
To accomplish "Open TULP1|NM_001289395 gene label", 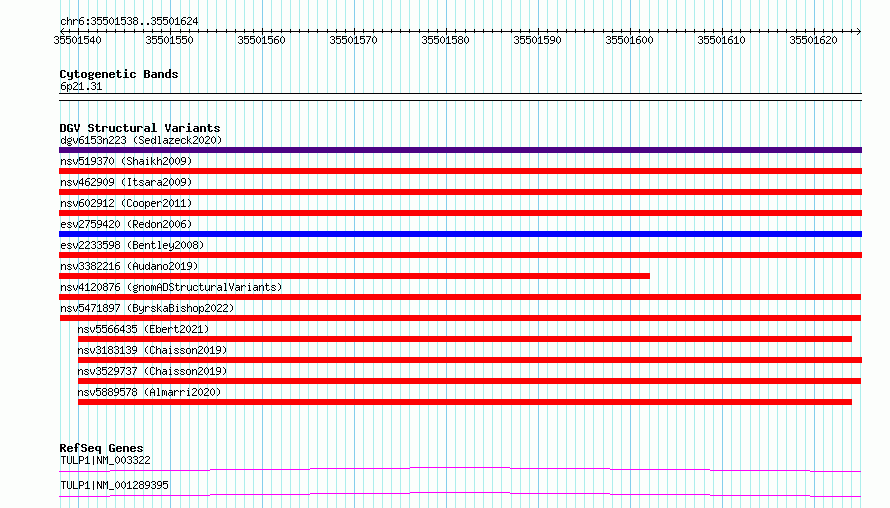I will click(114, 485).
